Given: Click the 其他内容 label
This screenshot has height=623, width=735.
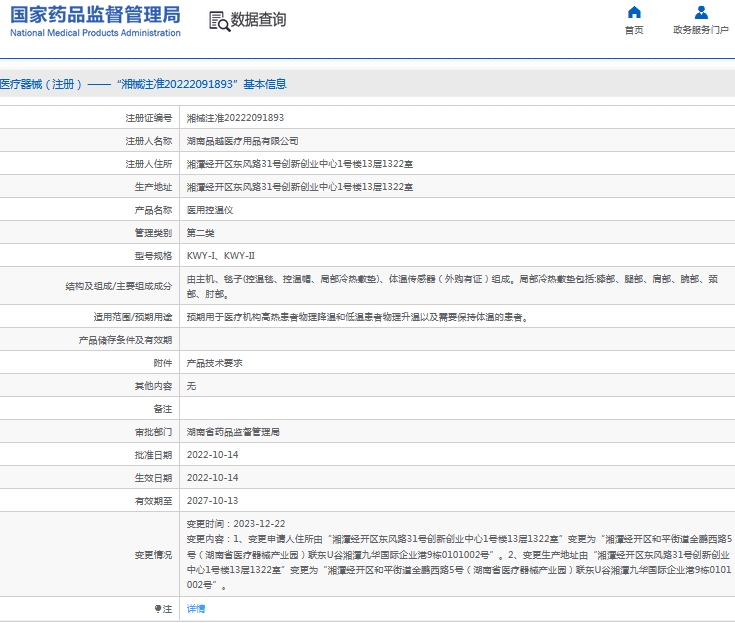Looking at the screenshot, I should pos(153,386).
